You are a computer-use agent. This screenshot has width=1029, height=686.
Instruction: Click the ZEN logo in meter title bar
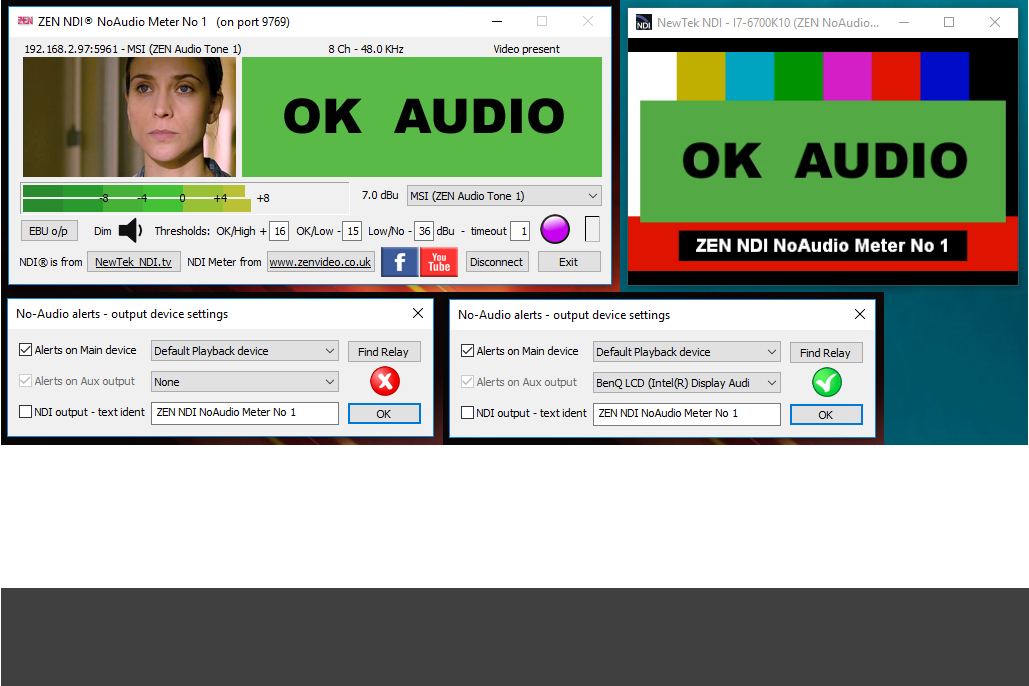click(25, 21)
